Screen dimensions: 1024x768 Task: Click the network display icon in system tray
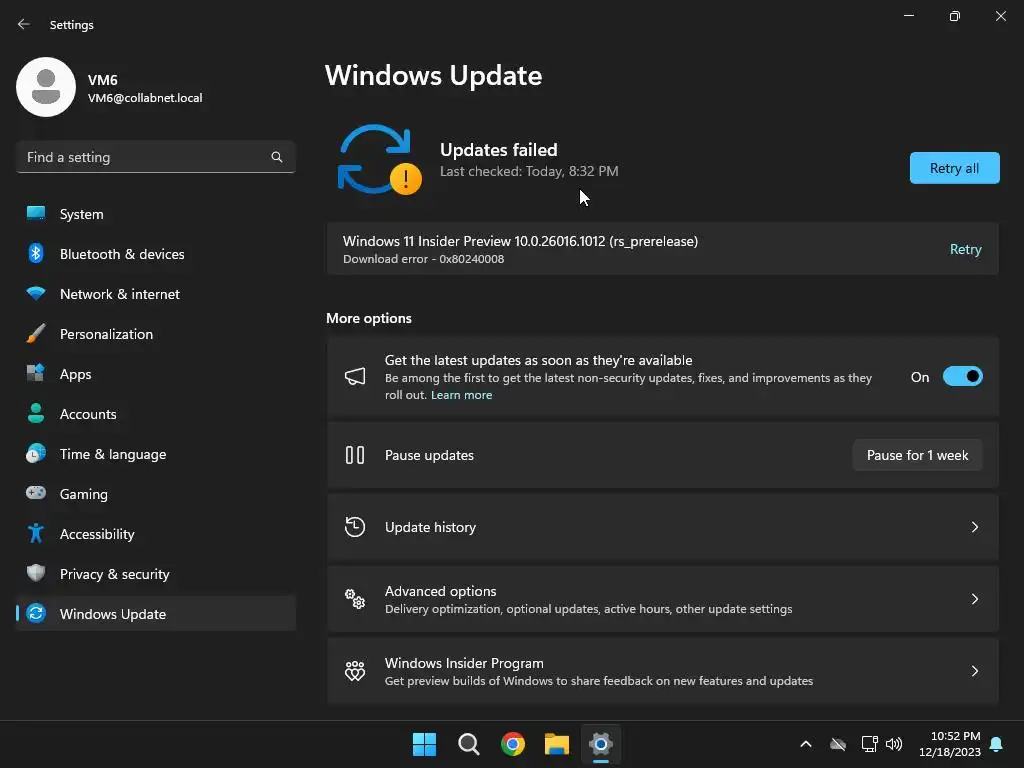click(869, 744)
